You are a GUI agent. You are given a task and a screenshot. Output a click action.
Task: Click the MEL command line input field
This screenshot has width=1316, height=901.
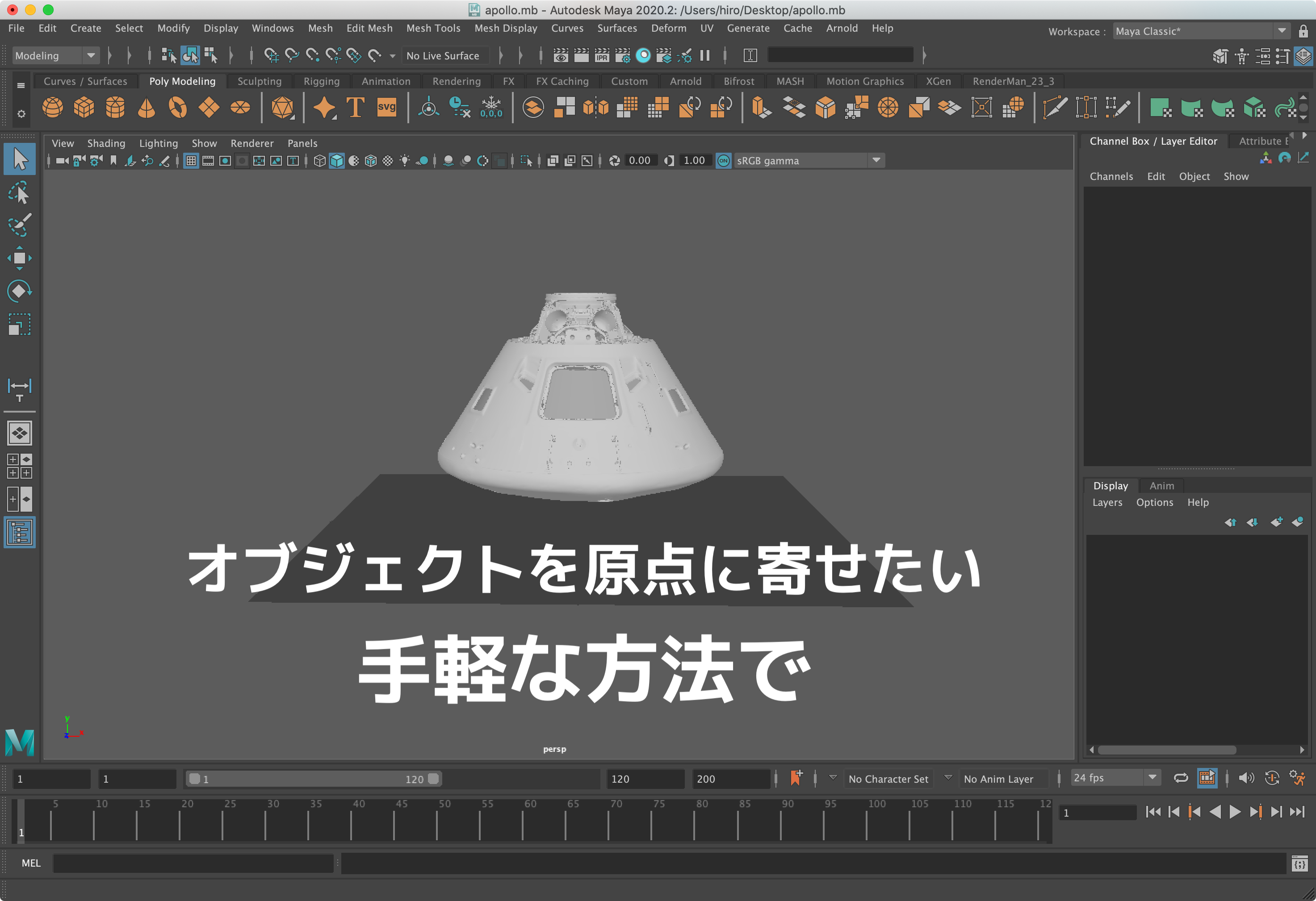(x=193, y=863)
